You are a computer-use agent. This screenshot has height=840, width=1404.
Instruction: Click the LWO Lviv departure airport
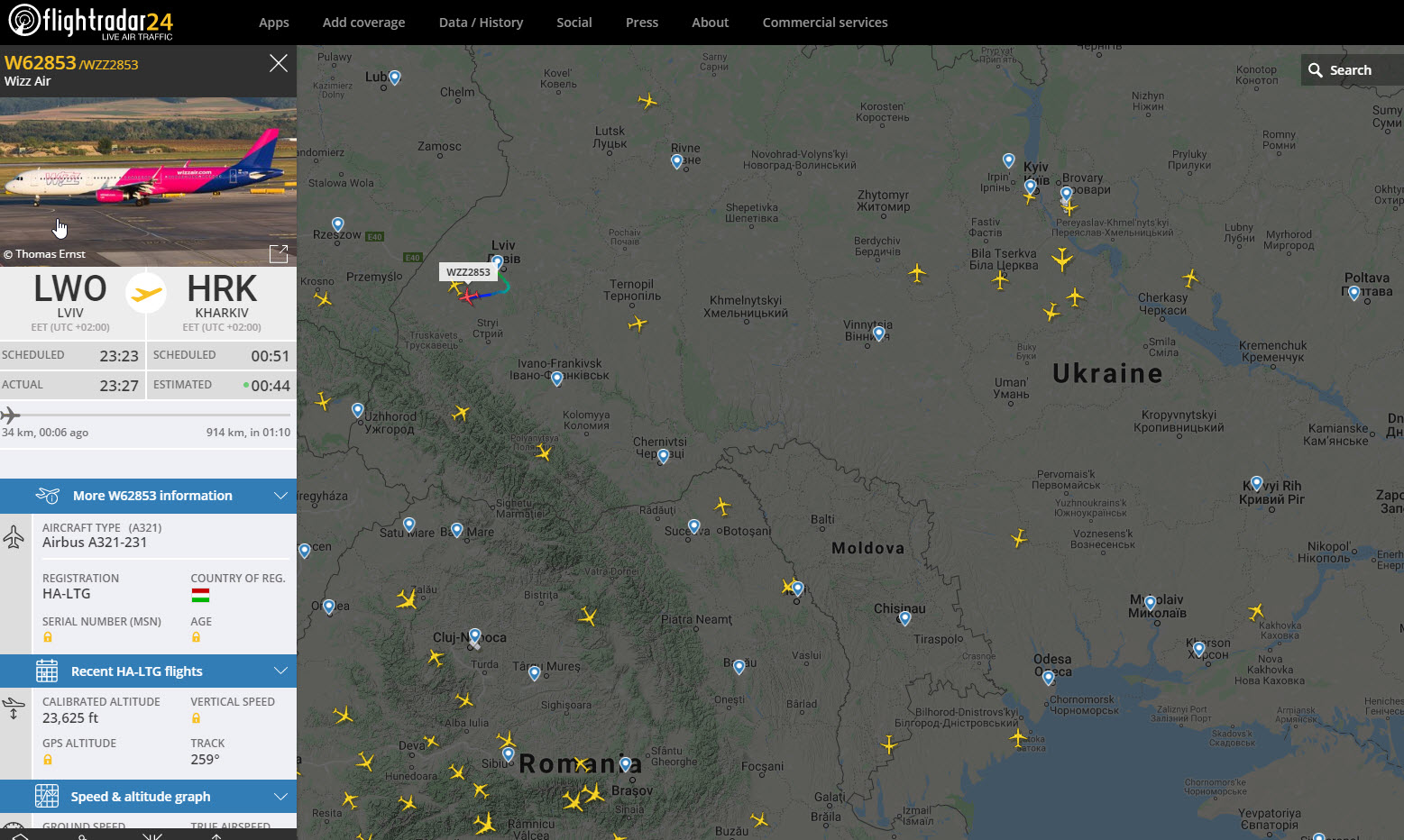[x=70, y=302]
